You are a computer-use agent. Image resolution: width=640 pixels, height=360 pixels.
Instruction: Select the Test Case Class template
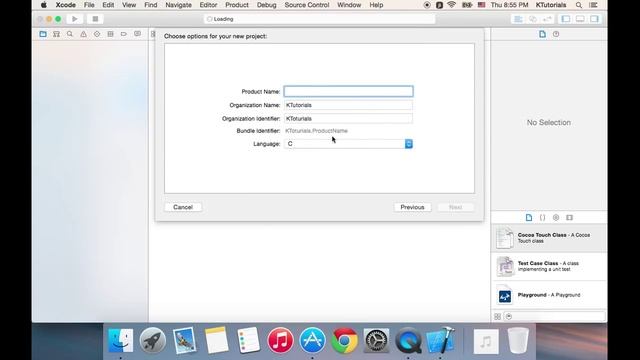coord(549,267)
